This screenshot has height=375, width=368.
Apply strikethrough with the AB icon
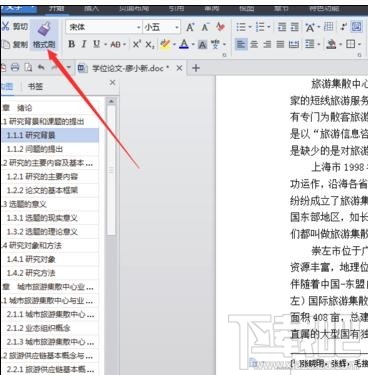[x=115, y=44]
